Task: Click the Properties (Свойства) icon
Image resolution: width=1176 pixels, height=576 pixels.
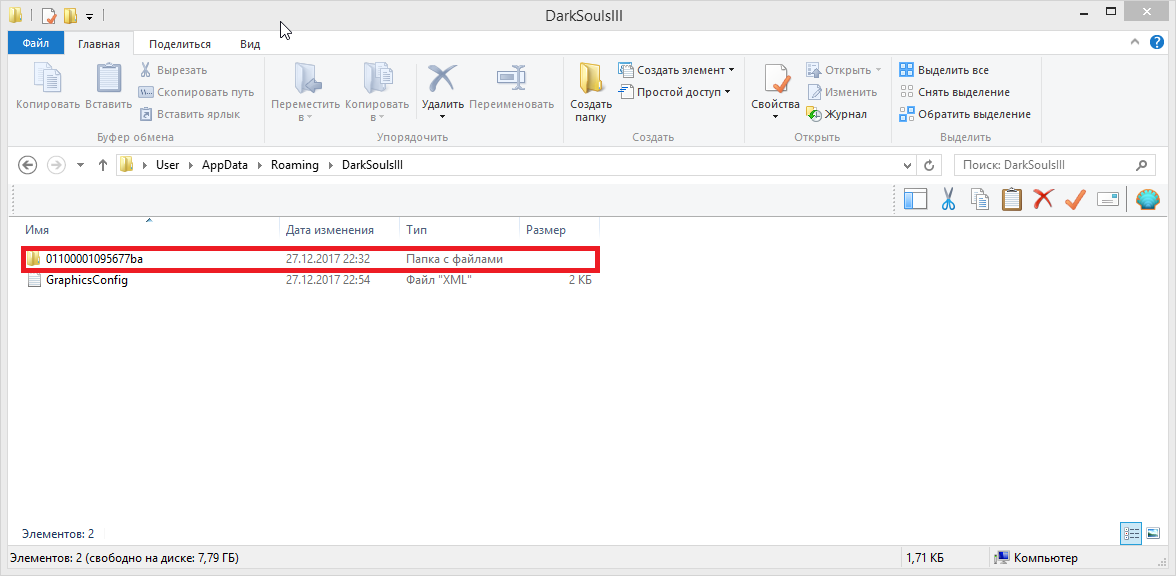Action: (x=776, y=79)
